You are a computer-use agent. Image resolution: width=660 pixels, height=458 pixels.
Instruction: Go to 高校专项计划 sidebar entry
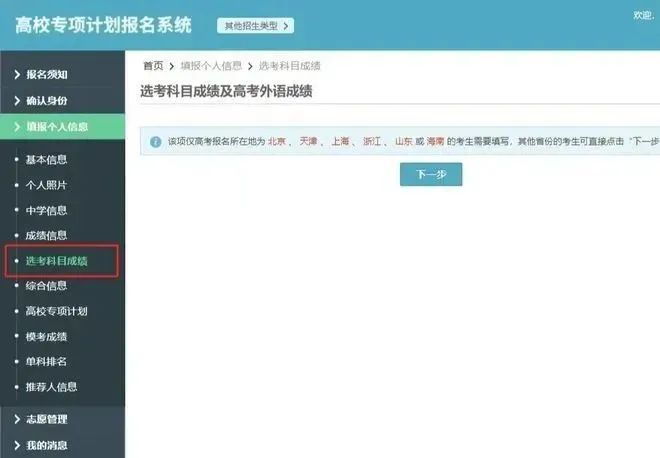click(56, 311)
